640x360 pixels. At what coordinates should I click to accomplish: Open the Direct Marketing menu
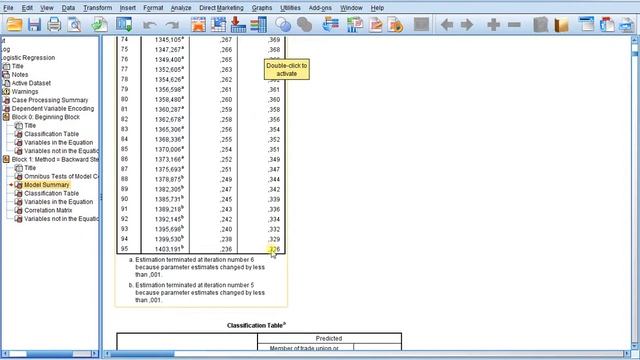[221, 8]
